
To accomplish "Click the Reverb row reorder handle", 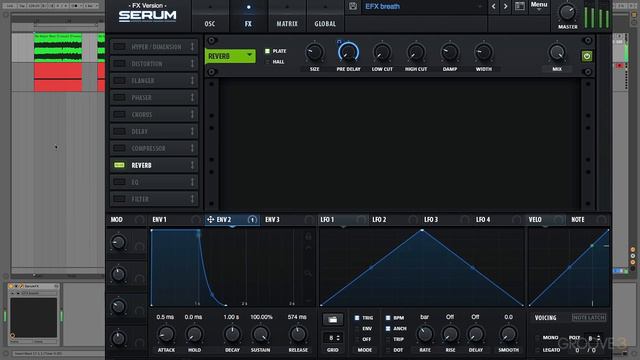I will point(192,165).
